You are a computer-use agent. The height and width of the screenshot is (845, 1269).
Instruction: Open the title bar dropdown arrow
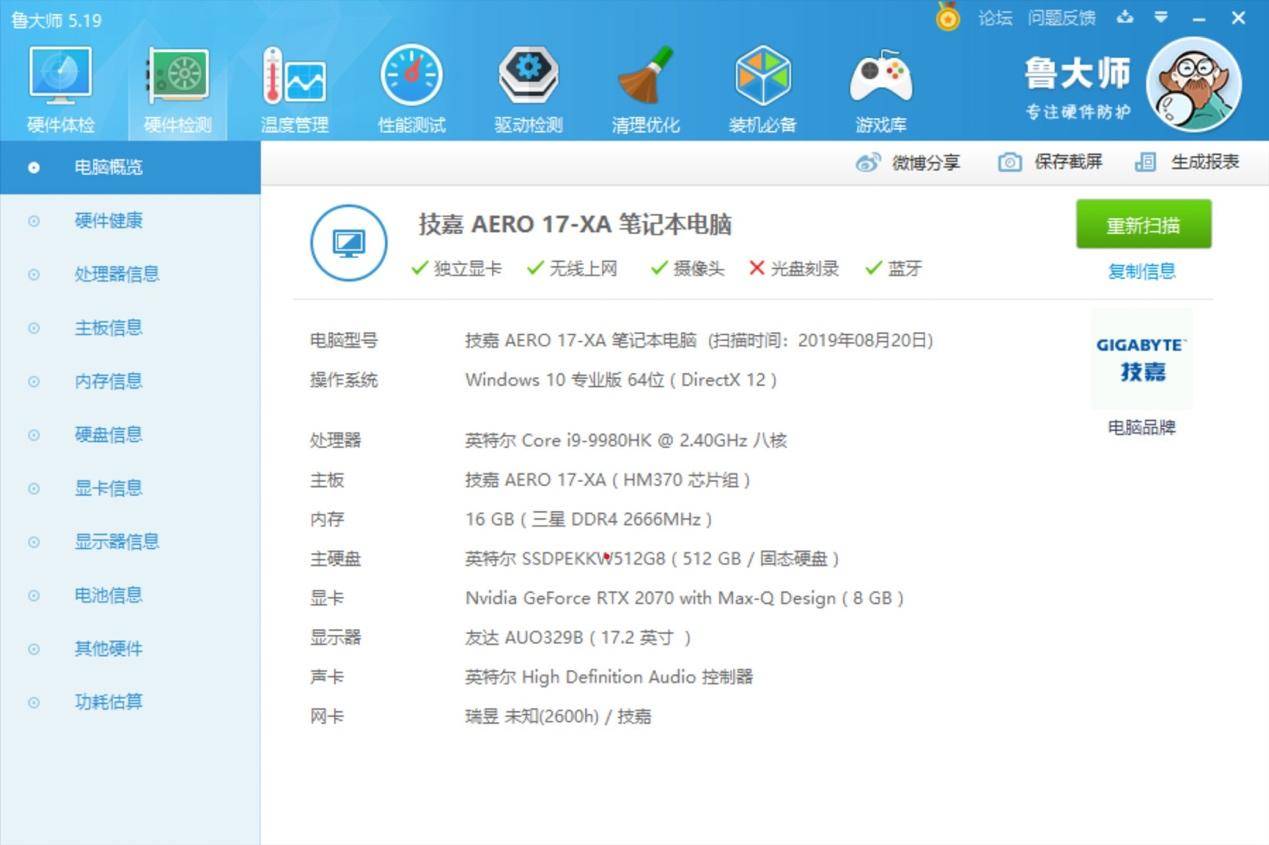coord(1161,18)
